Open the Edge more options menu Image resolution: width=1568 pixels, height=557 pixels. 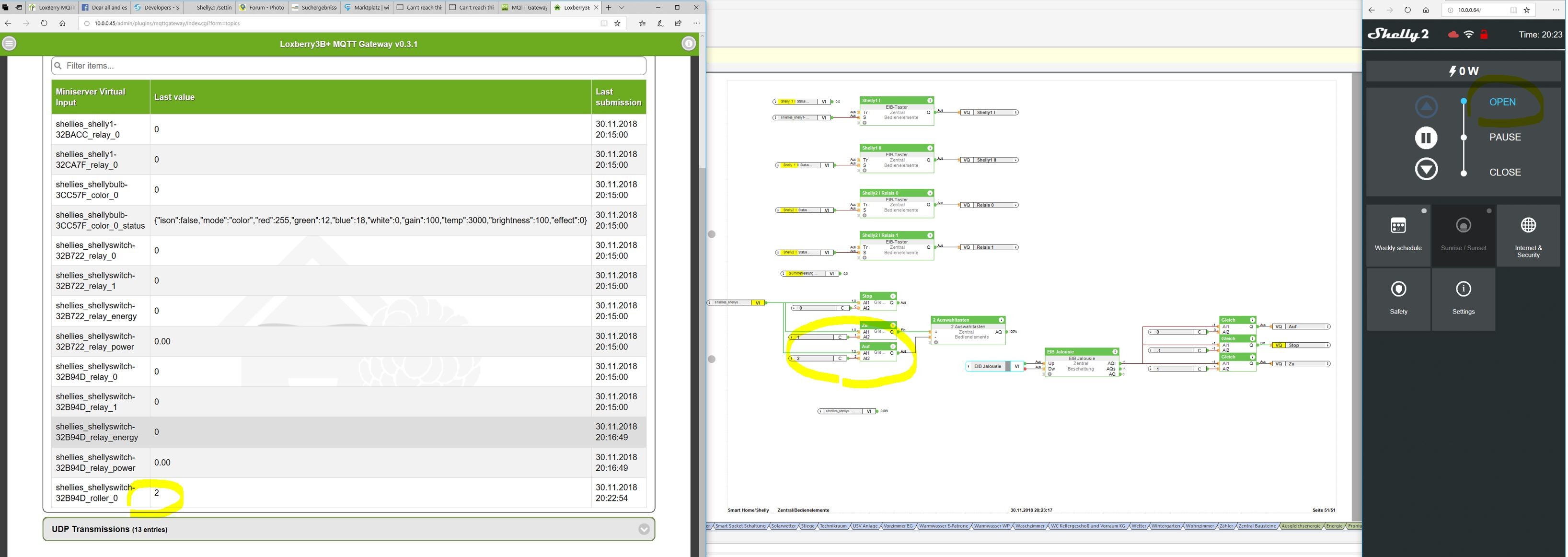click(x=696, y=23)
